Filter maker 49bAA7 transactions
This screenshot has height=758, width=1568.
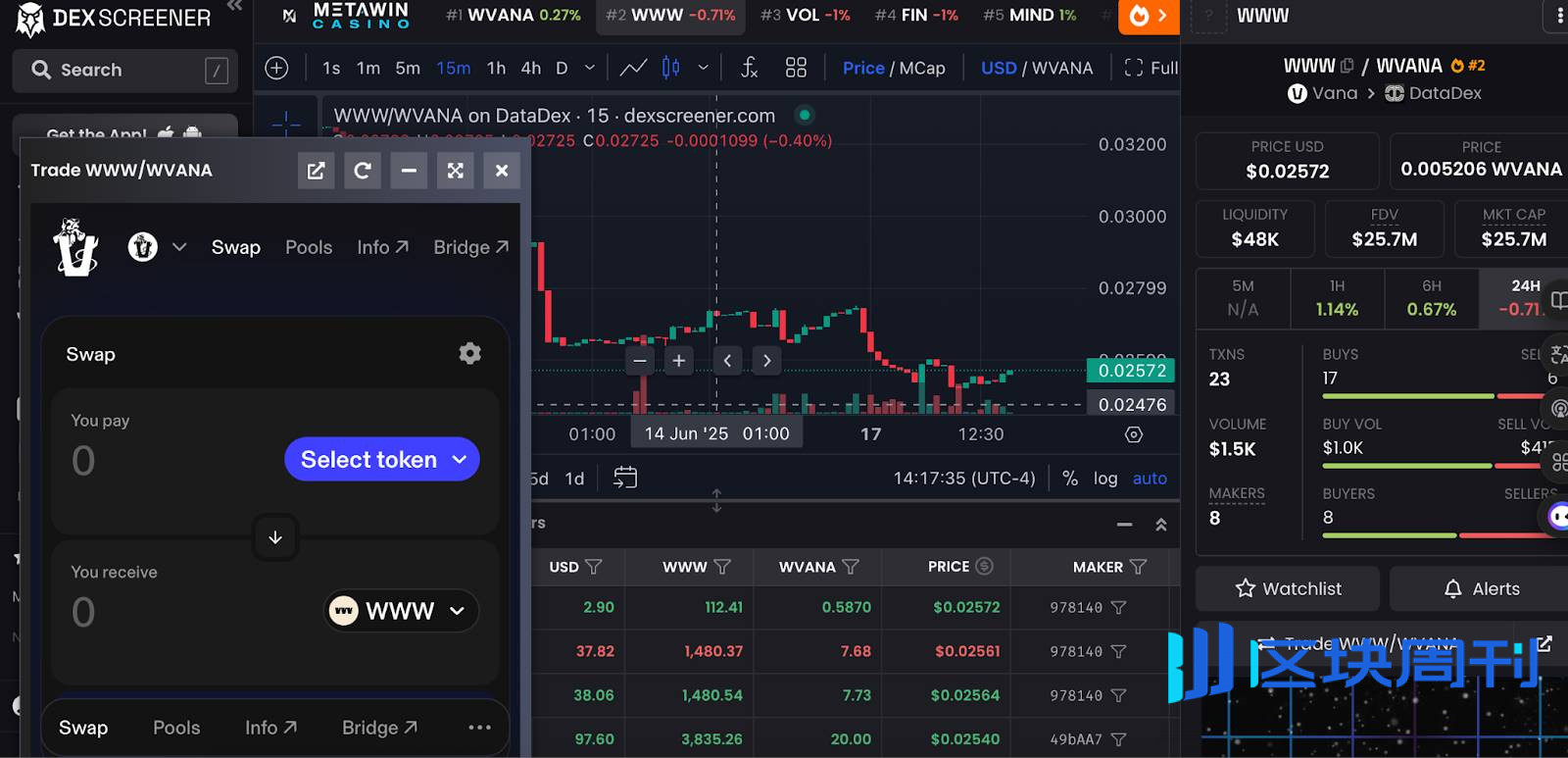coord(1119,739)
